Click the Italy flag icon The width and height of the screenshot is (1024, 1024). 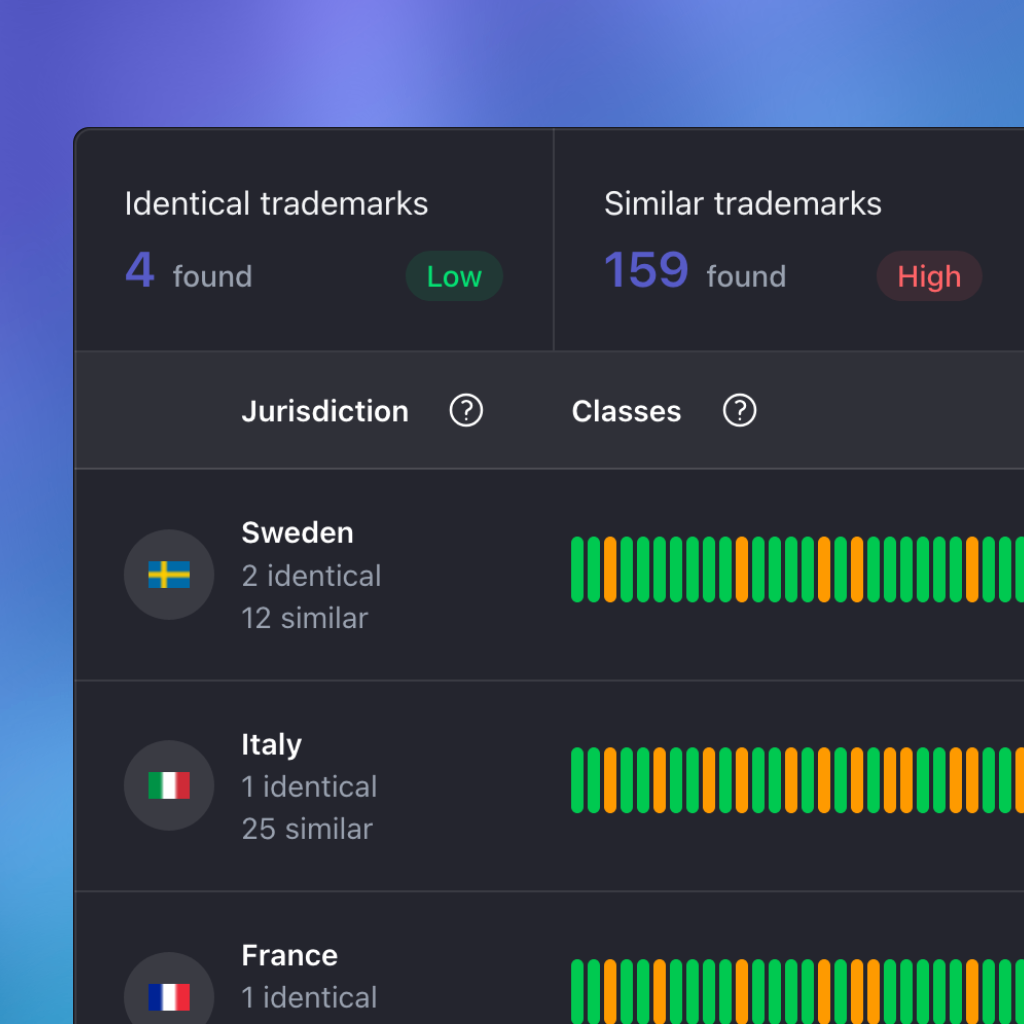tap(169, 785)
